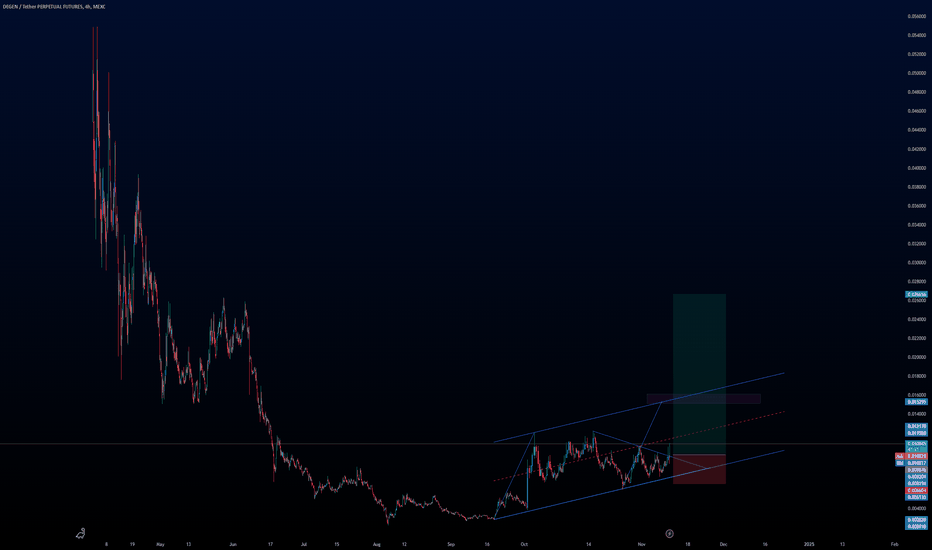
Task: Click the Nov label on time axis
Action: (x=641, y=544)
